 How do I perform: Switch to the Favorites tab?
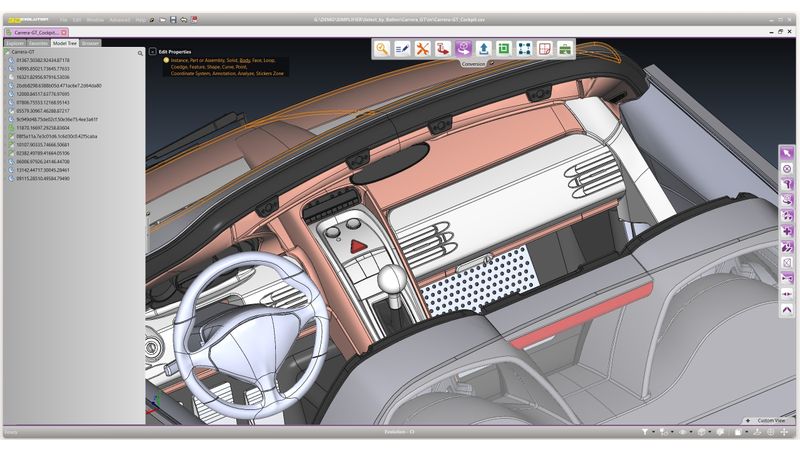pos(38,43)
